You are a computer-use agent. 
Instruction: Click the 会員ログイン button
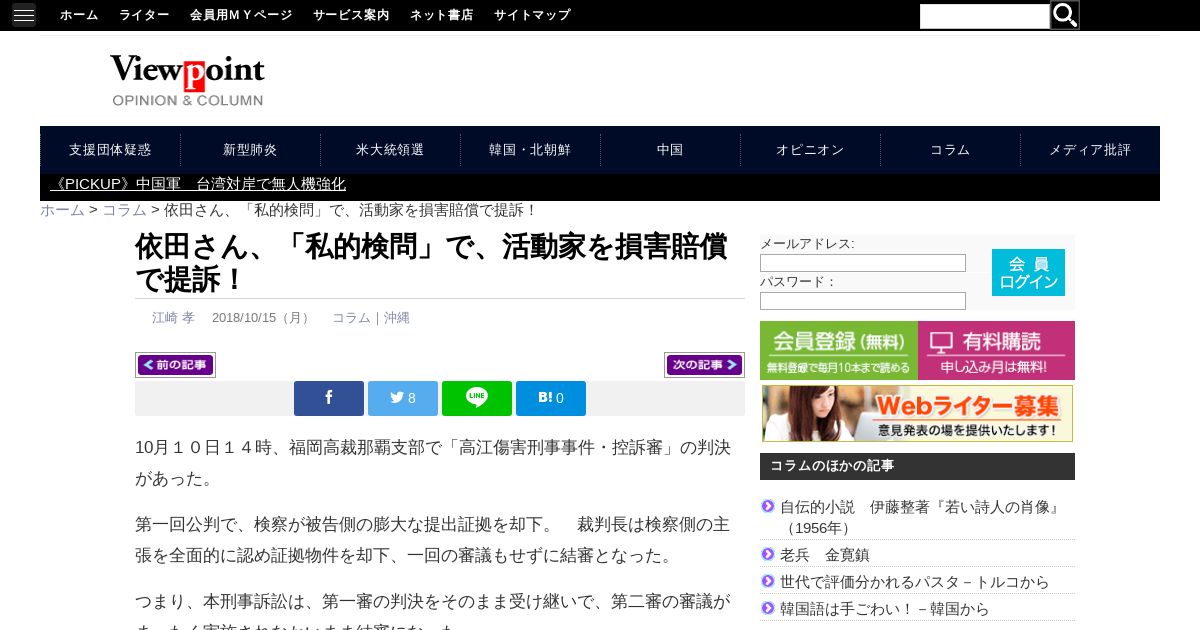point(1028,272)
